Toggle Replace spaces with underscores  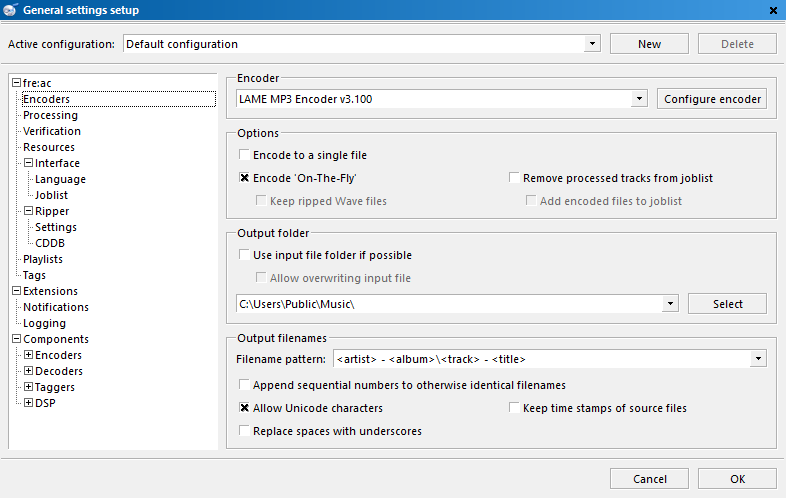click(244, 430)
